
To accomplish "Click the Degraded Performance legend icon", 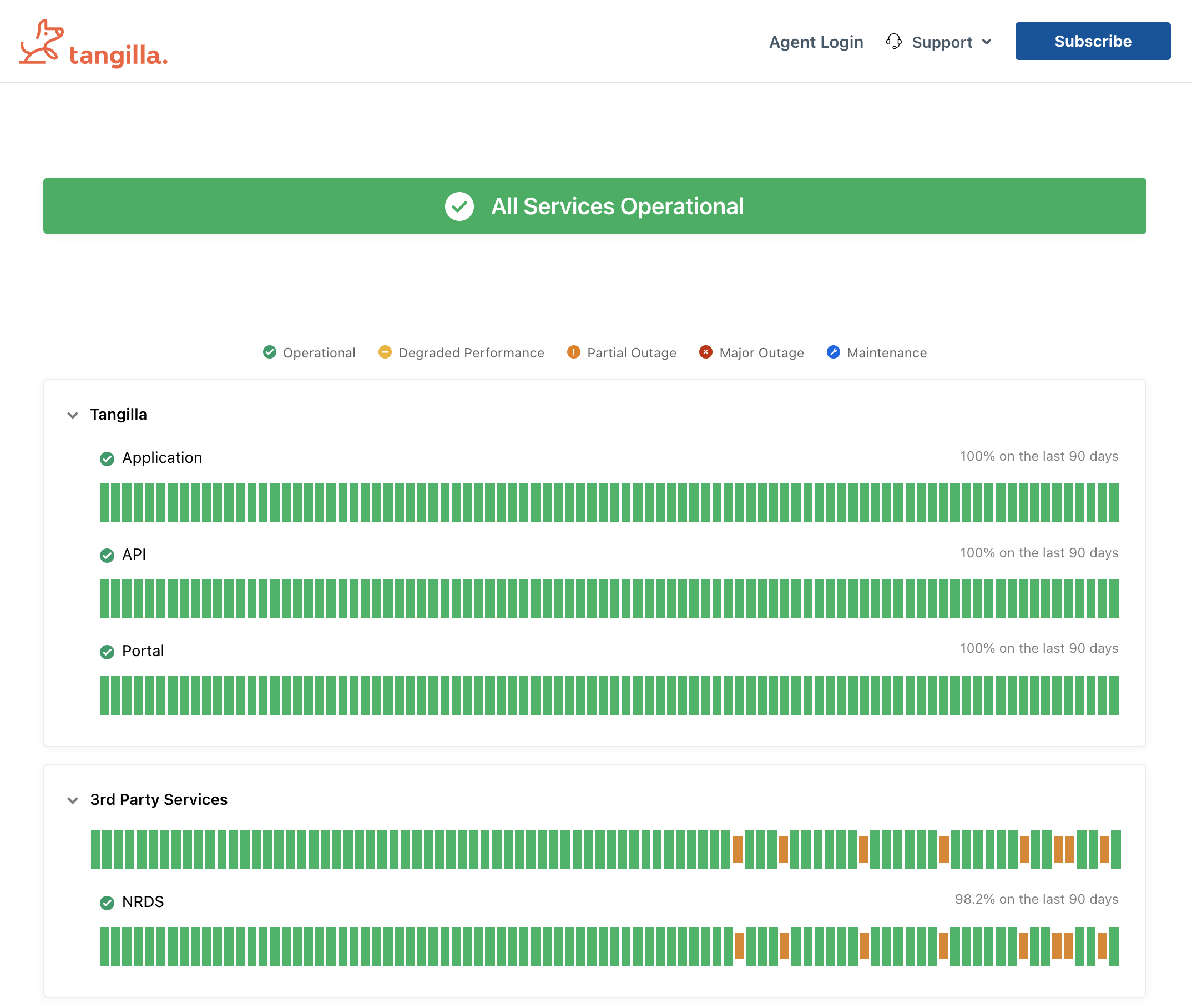I will click(385, 352).
